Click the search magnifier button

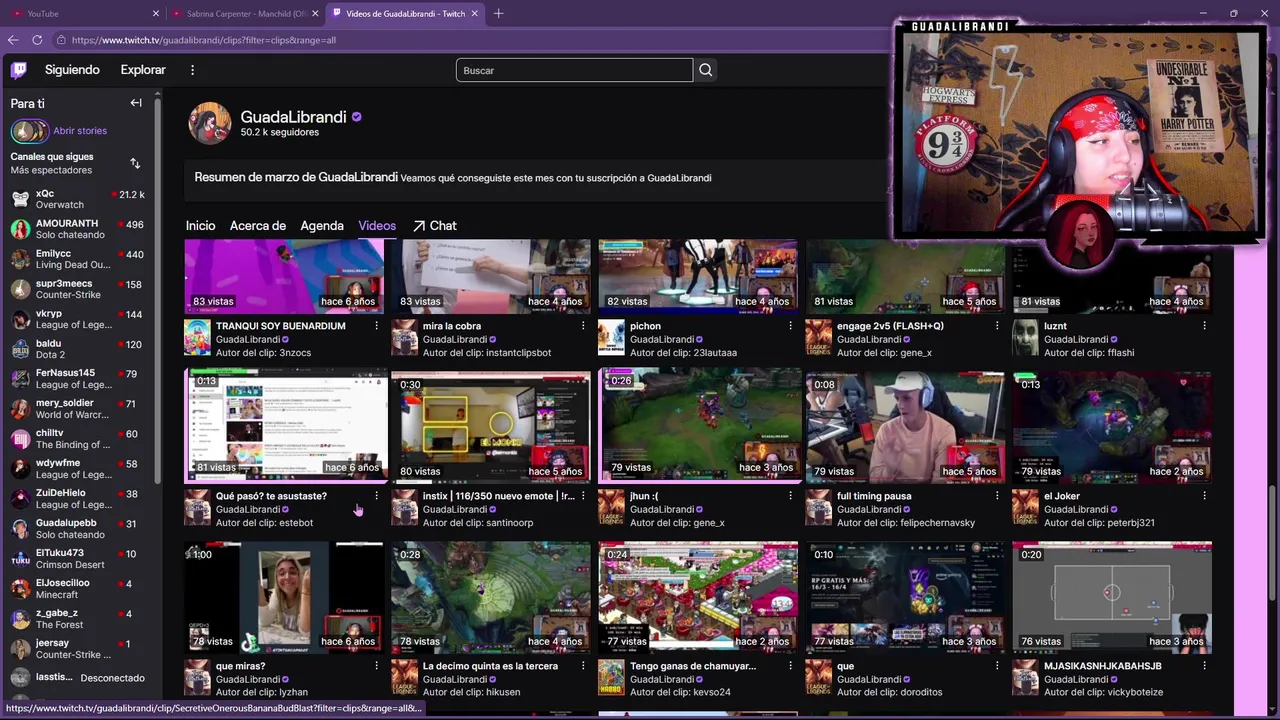706,70
